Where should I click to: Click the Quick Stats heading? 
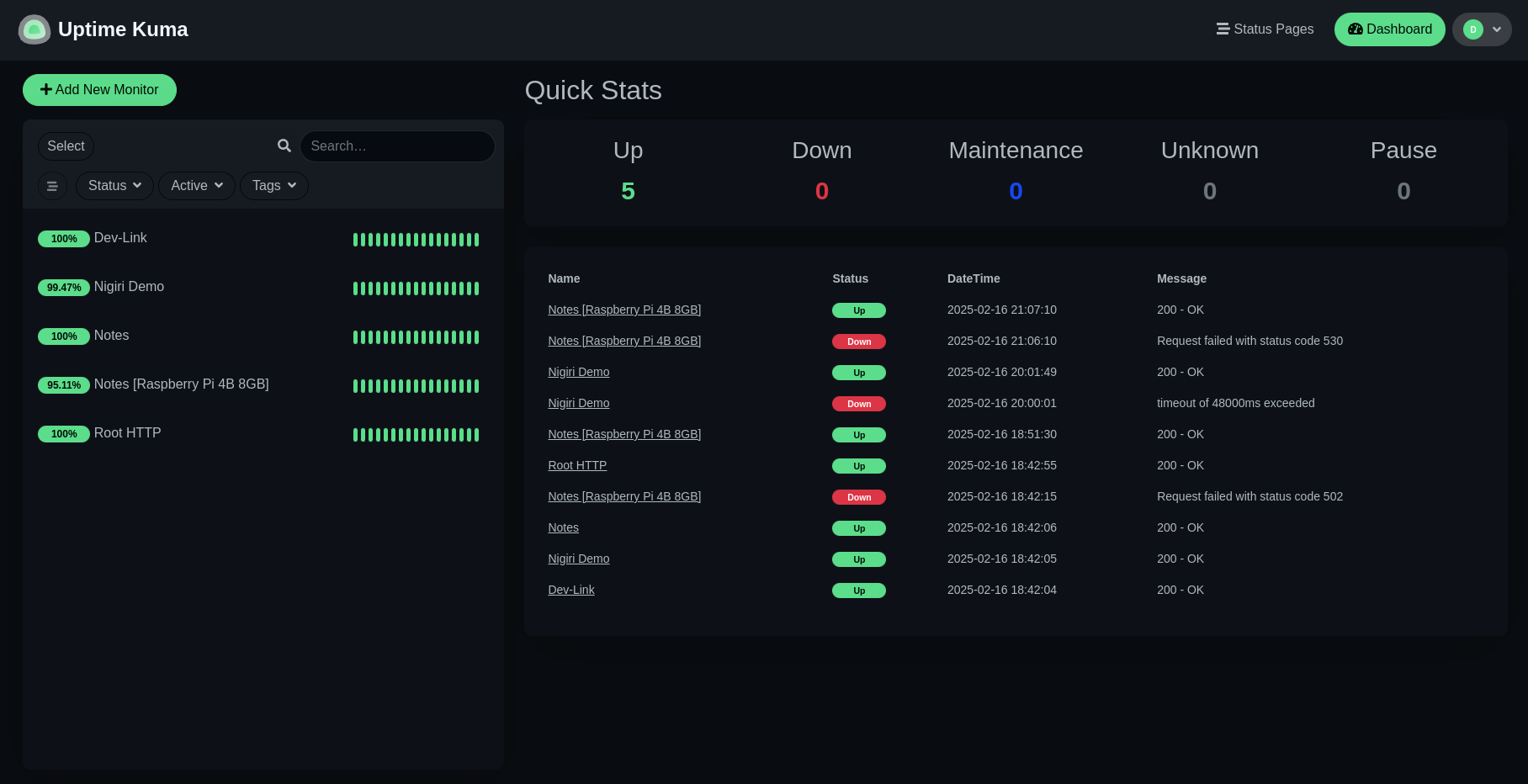point(593,90)
